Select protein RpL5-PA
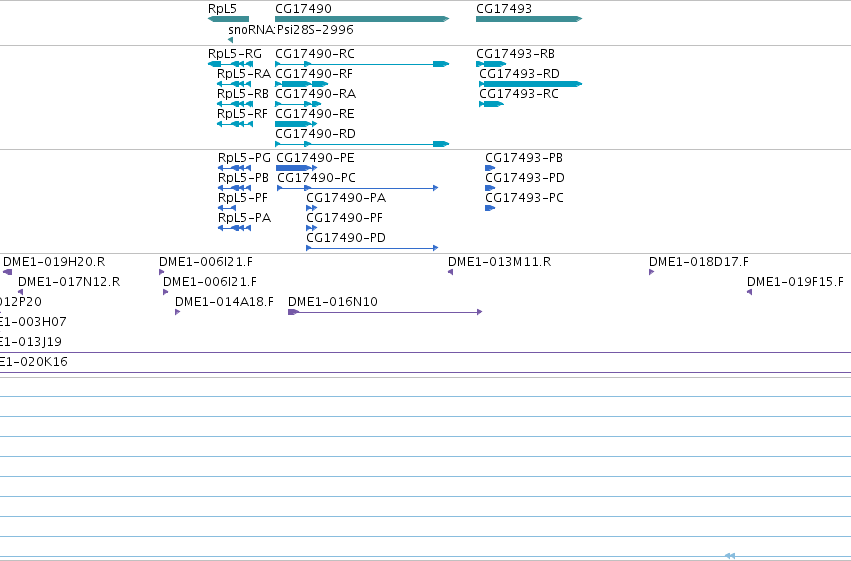This screenshot has height=561, width=851. point(244,218)
